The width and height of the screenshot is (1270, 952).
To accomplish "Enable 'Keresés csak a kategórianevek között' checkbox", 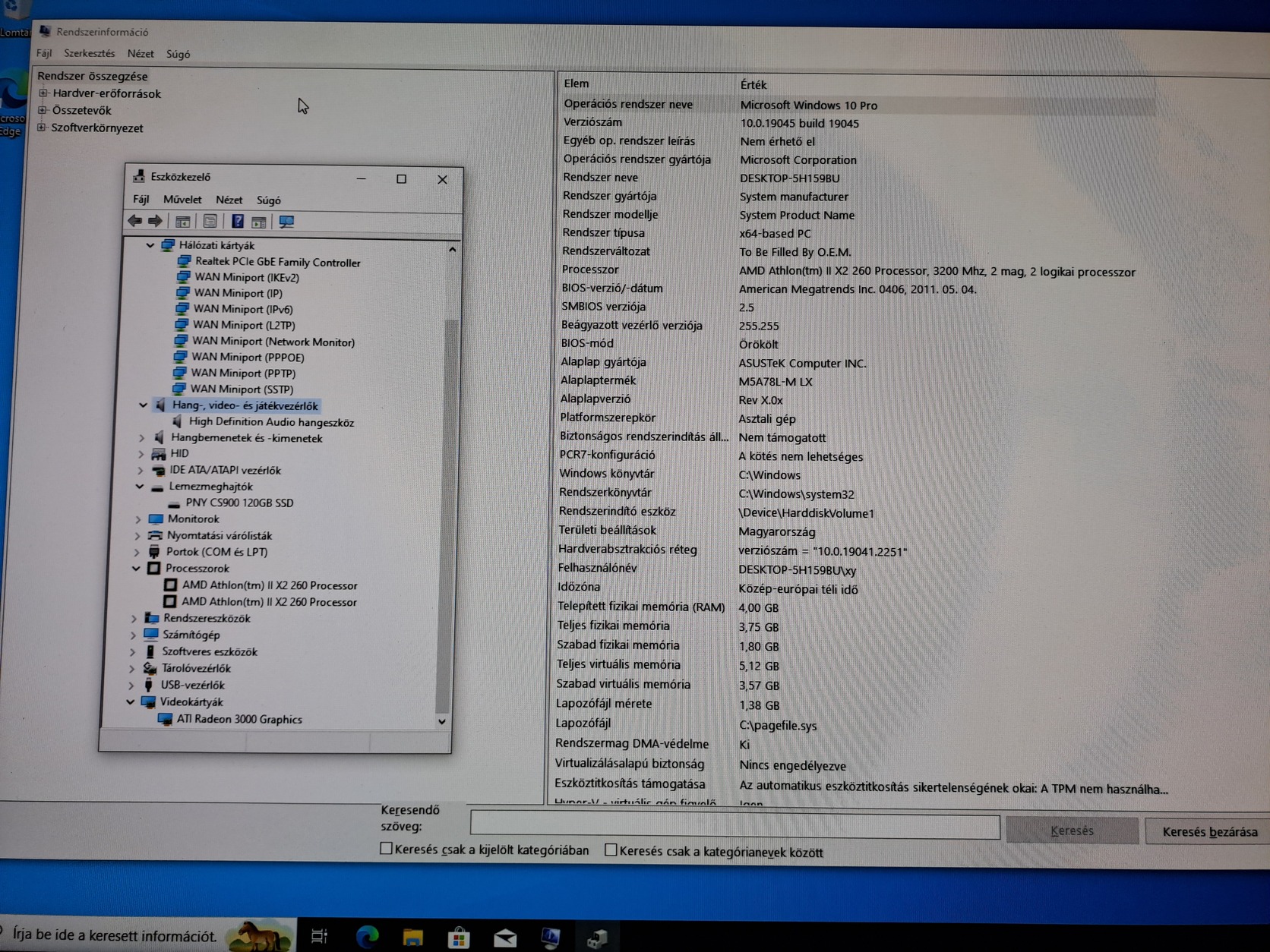I will pos(610,850).
